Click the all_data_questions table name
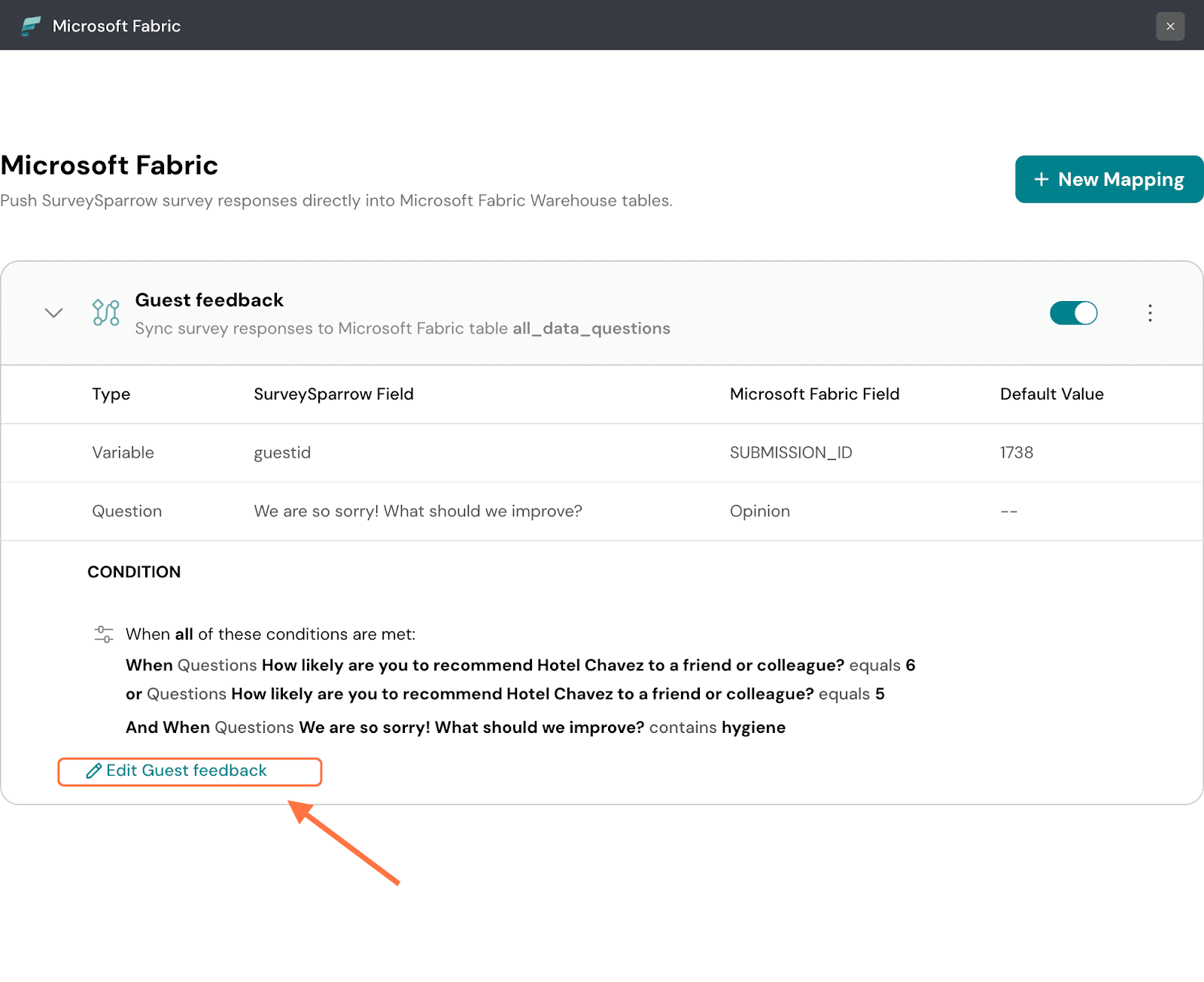Screen dimensions: 1204x982 pos(591,329)
